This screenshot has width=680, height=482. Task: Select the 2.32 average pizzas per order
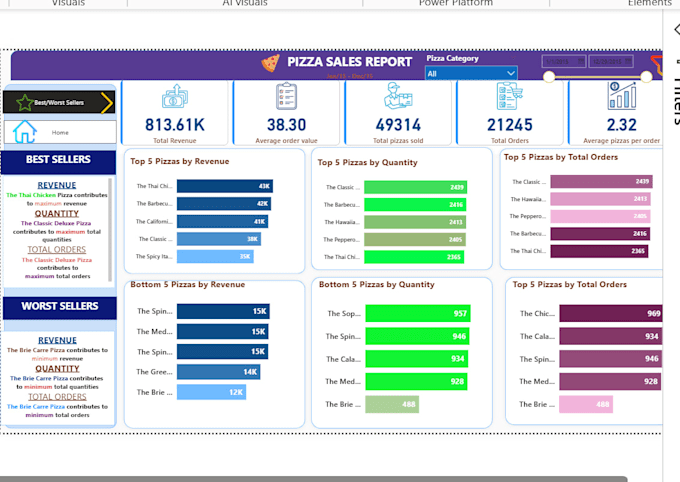click(x=621, y=125)
